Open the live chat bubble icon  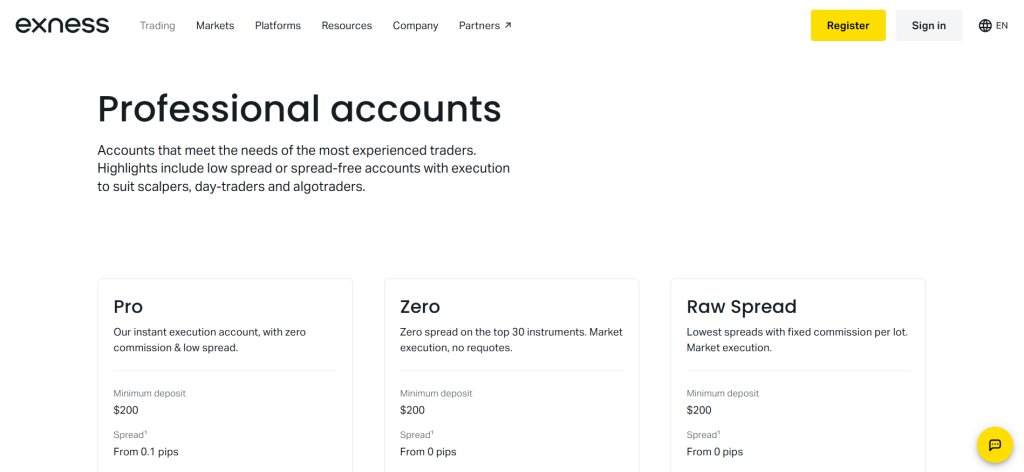pyautogui.click(x=994, y=445)
